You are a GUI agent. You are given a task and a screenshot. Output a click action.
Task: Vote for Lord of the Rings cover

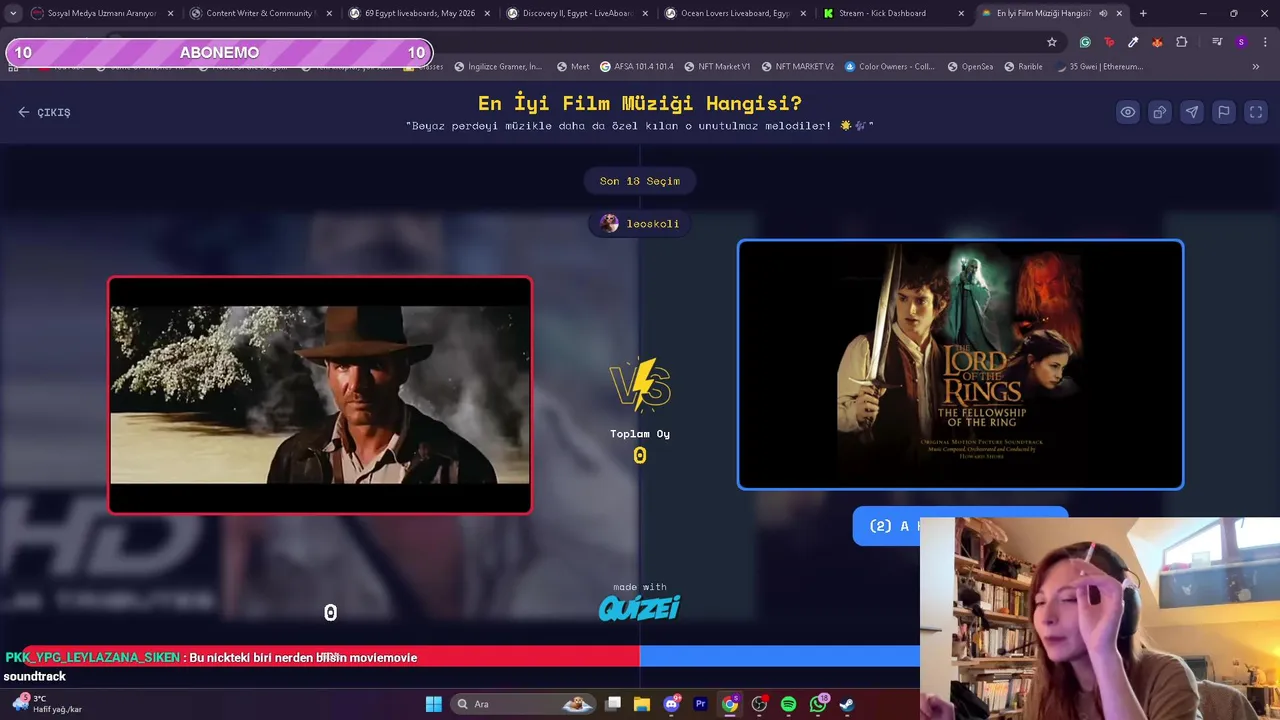click(960, 365)
